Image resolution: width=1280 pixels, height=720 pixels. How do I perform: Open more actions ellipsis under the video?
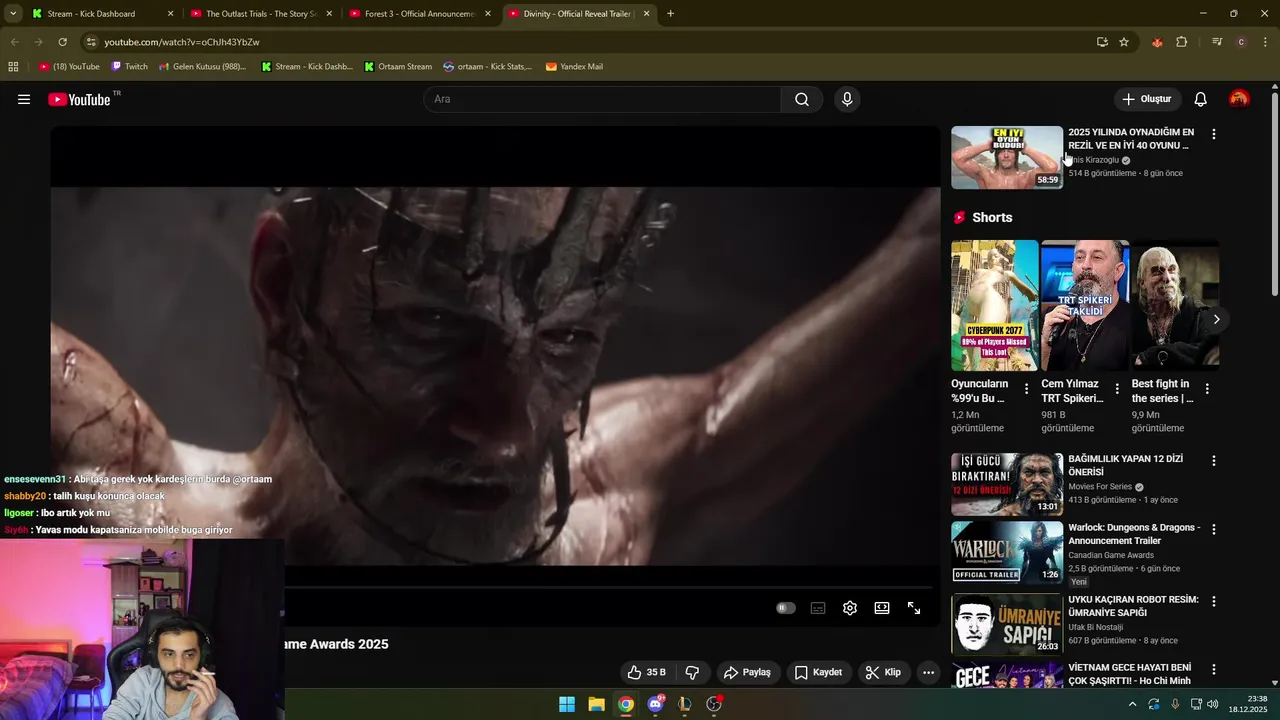click(x=928, y=672)
